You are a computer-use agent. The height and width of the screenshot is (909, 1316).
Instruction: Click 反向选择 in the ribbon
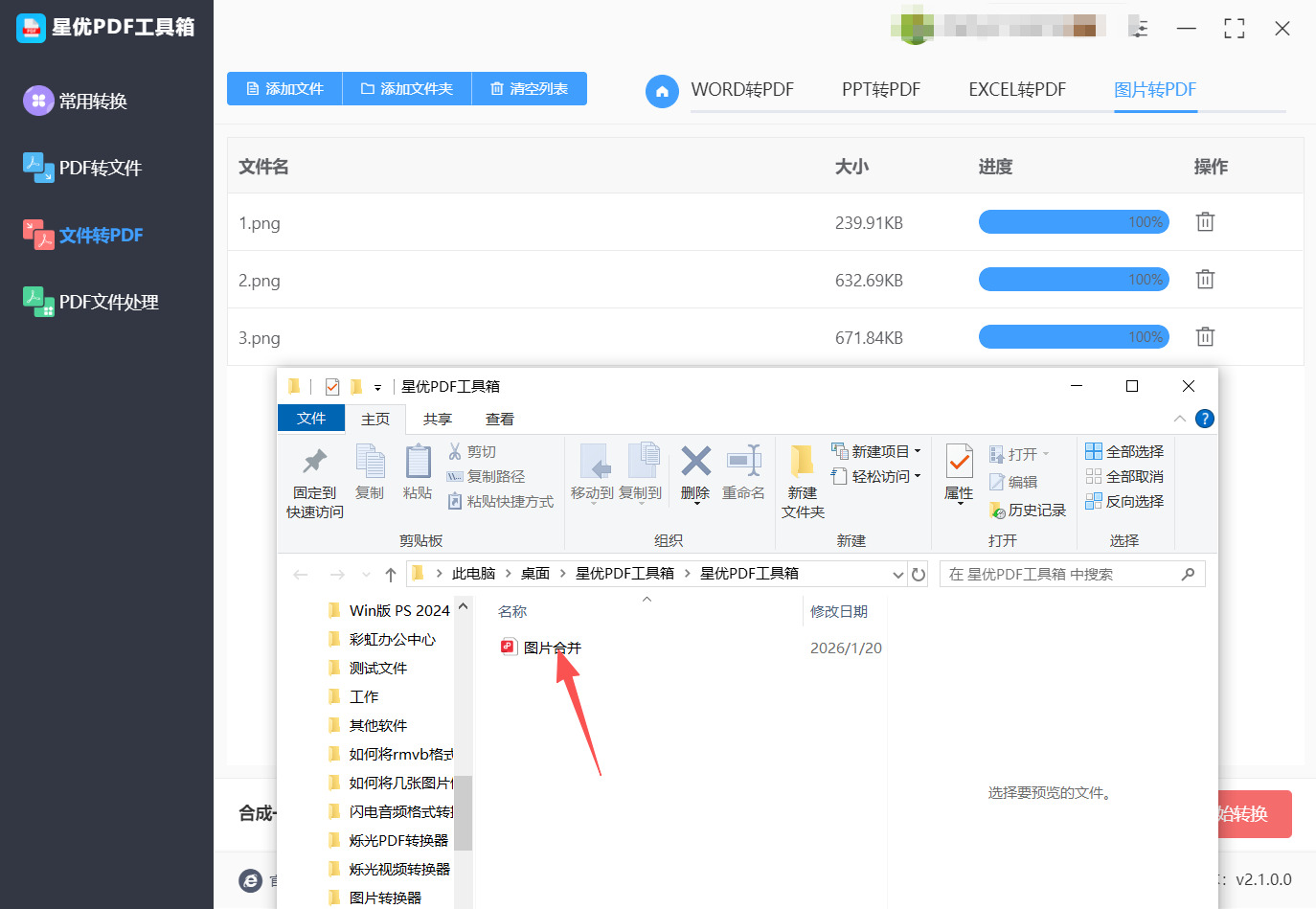(1124, 501)
